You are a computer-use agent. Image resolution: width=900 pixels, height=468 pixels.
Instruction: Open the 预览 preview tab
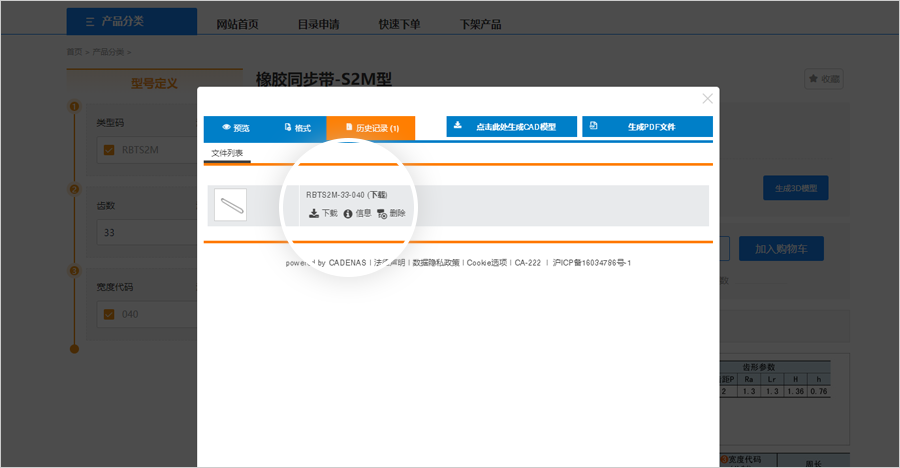click(235, 128)
